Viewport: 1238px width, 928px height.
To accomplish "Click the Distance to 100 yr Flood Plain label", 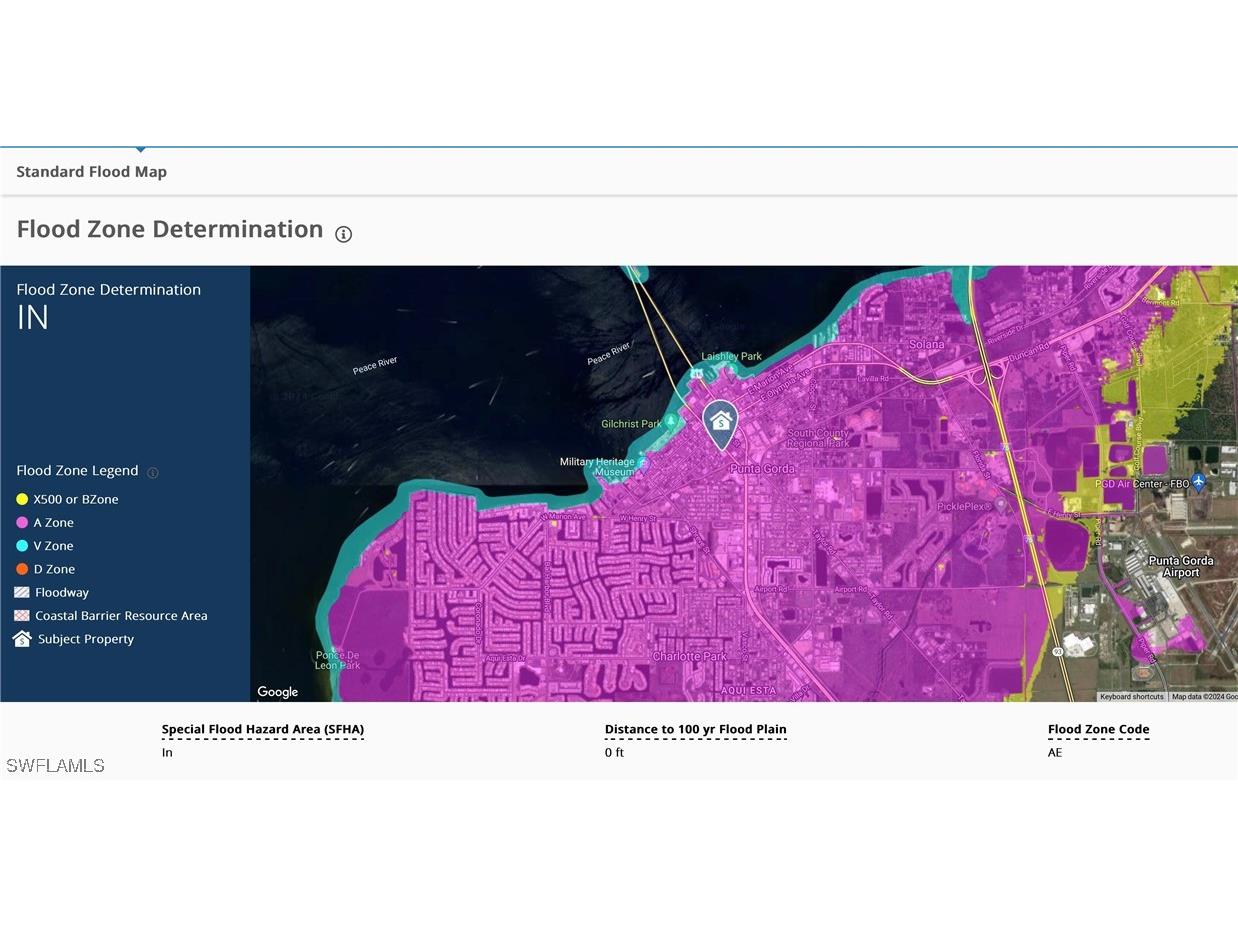I will [x=695, y=730].
